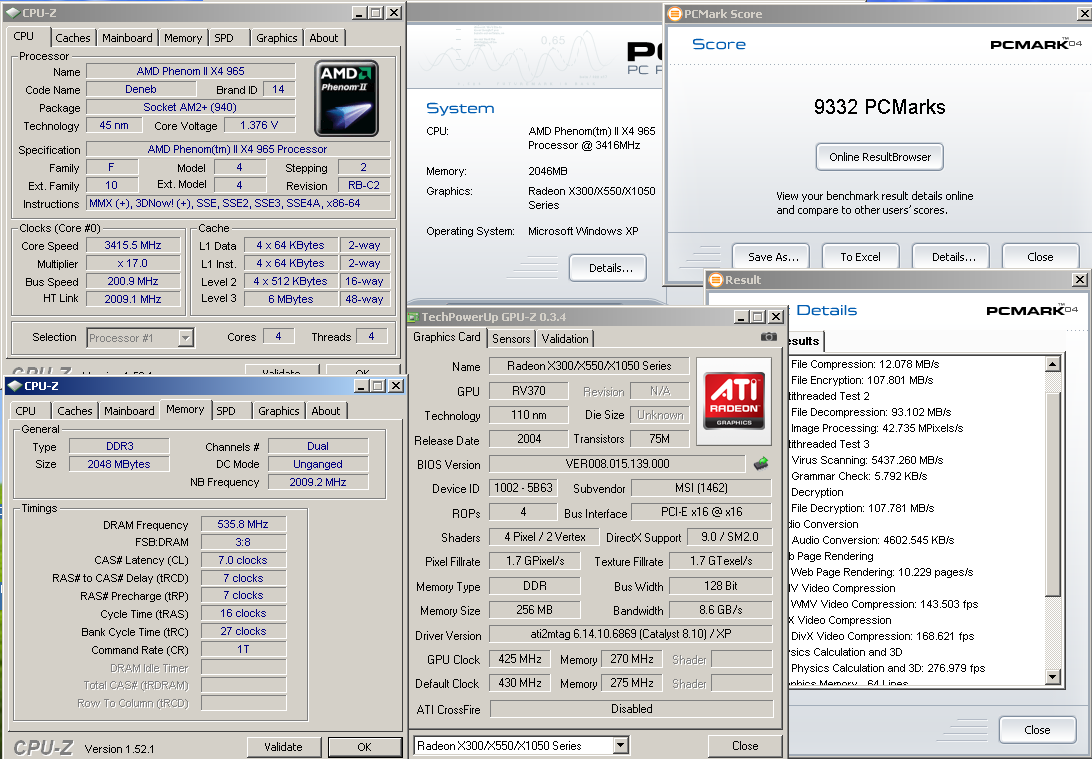Viewport: 1092px width, 759px height.
Task: Open the Caches tab in upper CPU-Z window
Action: [72, 38]
